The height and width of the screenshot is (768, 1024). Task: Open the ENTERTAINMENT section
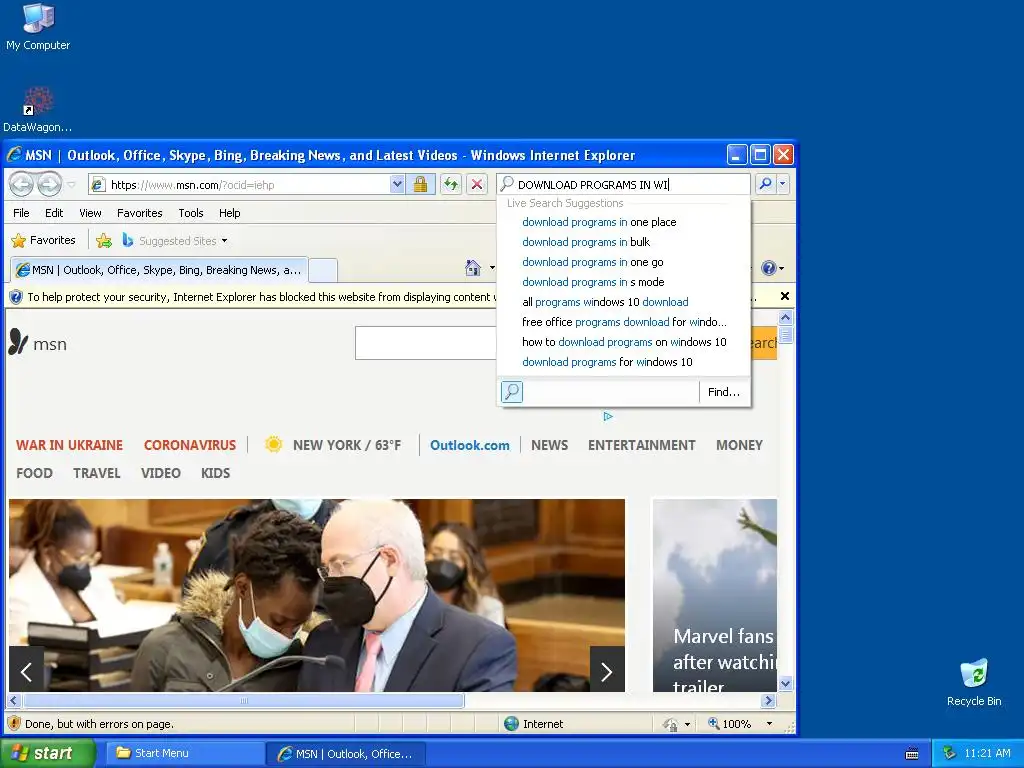tap(641, 445)
